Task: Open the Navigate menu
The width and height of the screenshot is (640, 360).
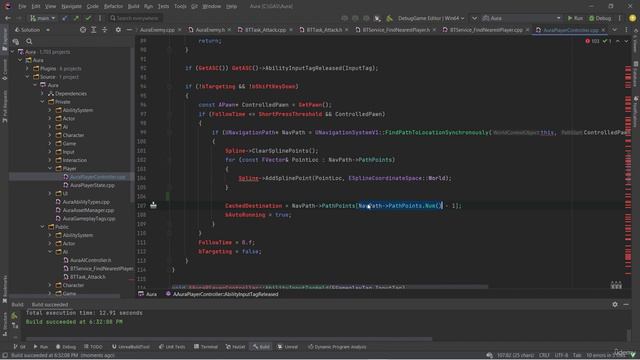Action: (x=71, y=6)
